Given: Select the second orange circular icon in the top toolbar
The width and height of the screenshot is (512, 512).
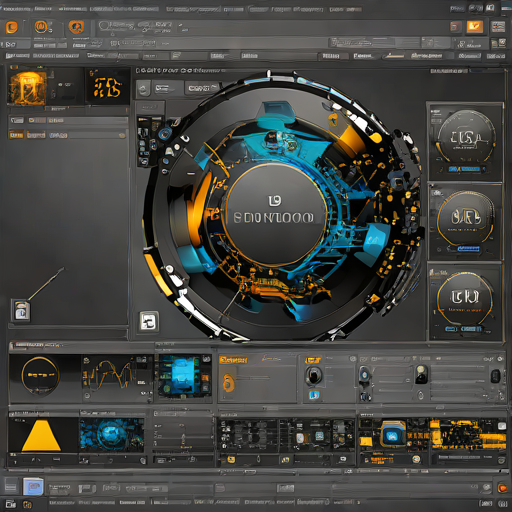Looking at the screenshot, I should click(41, 27).
